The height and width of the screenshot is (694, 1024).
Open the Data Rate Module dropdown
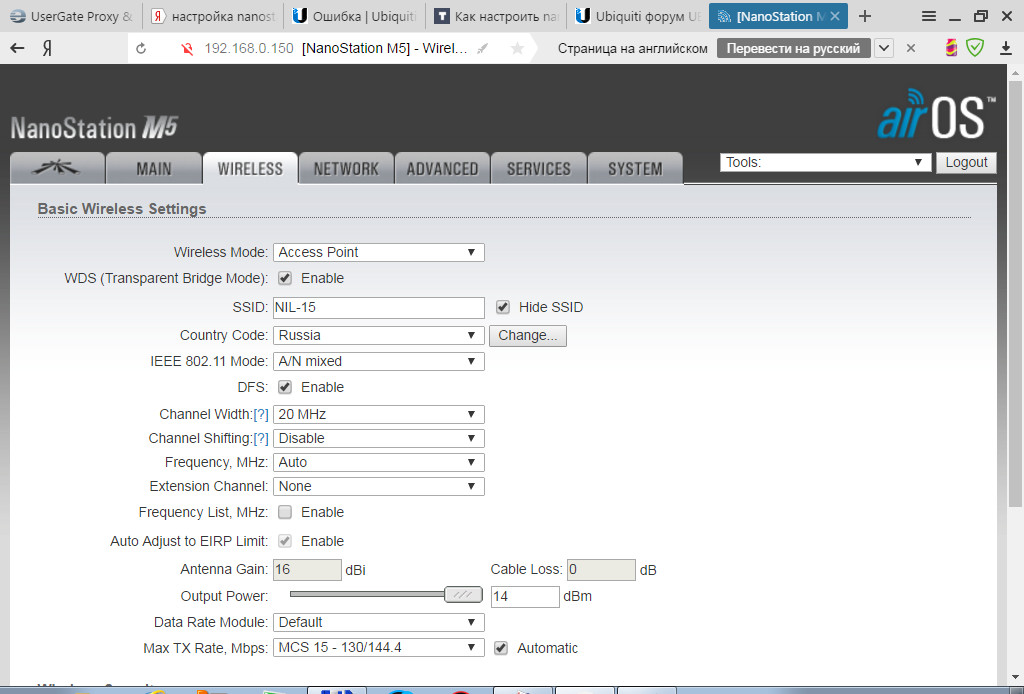[379, 622]
